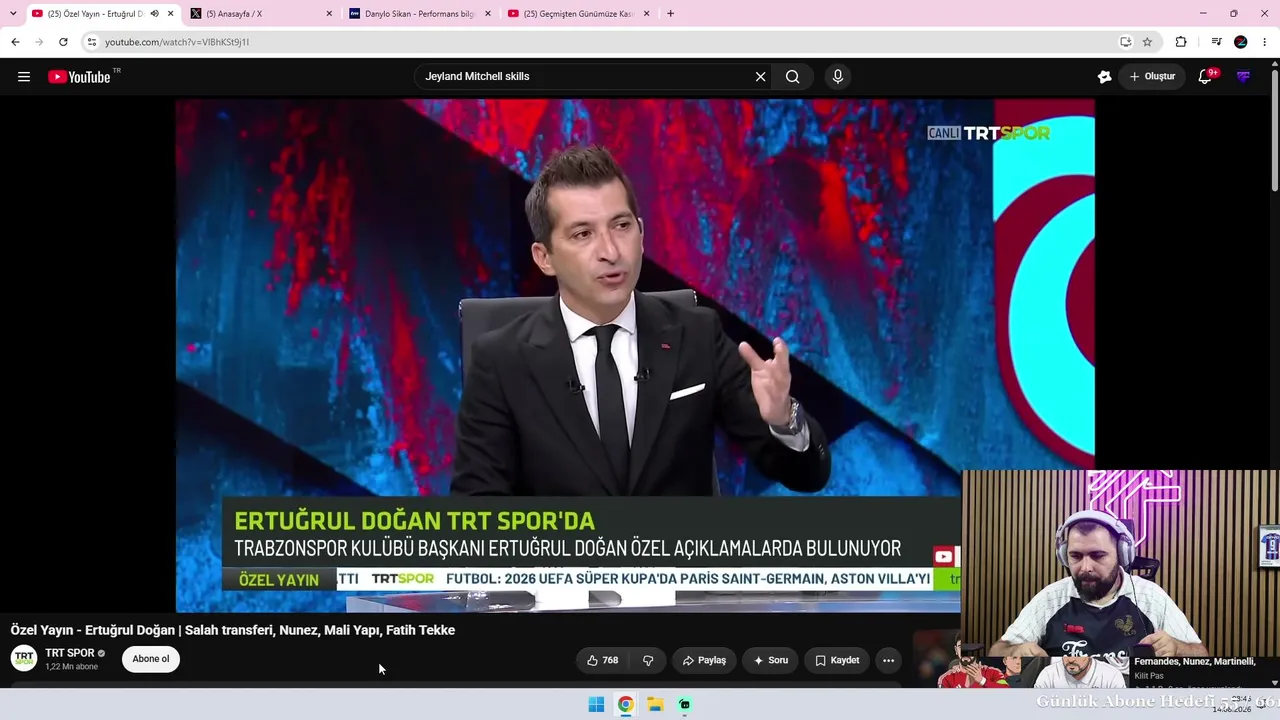
Task: Open the YouTube account avatar menu
Action: 1243,77
